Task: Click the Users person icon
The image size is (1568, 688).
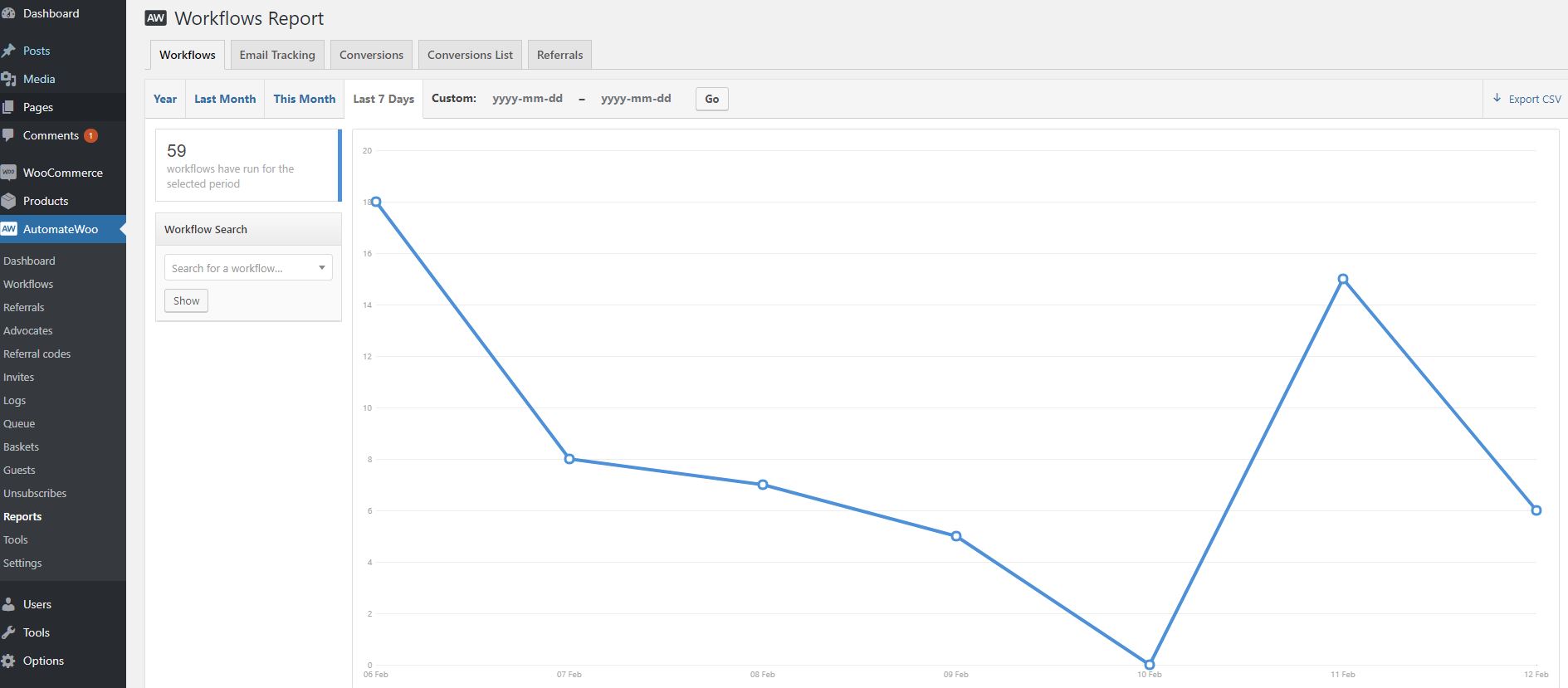Action: [9, 604]
